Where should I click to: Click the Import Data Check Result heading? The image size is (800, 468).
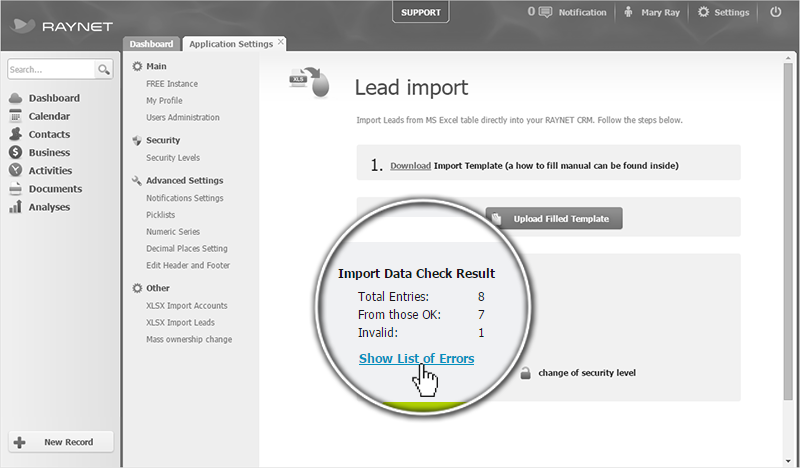coord(416,274)
